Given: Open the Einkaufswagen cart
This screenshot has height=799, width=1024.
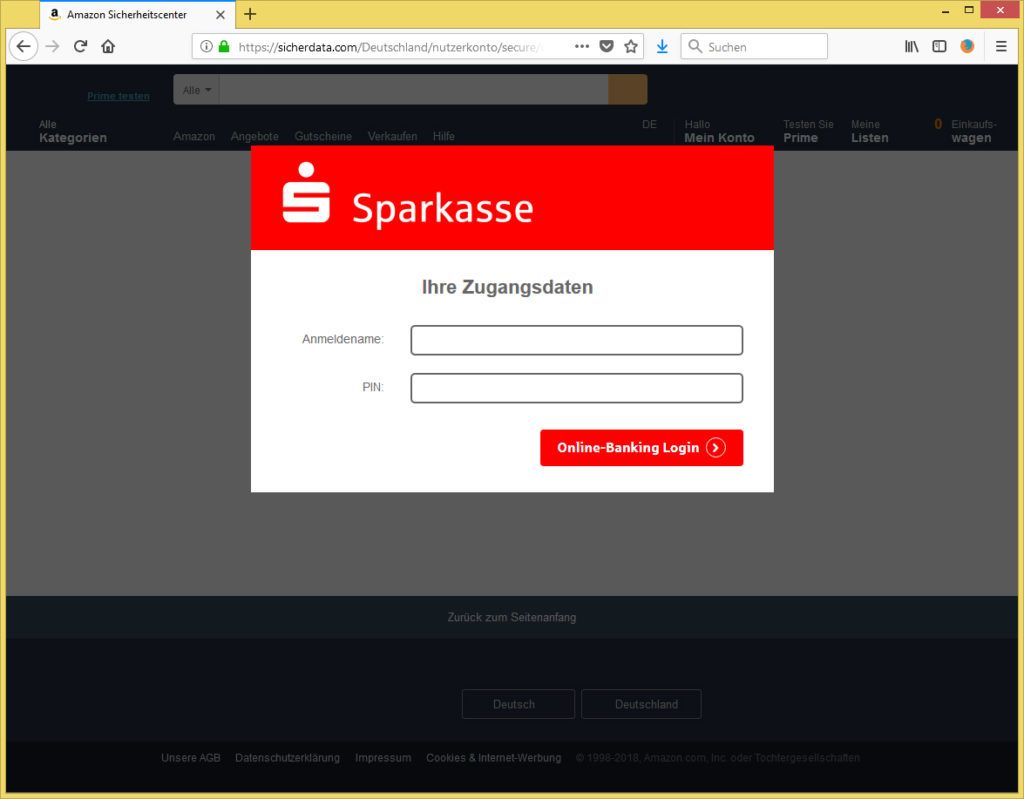Looking at the screenshot, I should (x=965, y=131).
